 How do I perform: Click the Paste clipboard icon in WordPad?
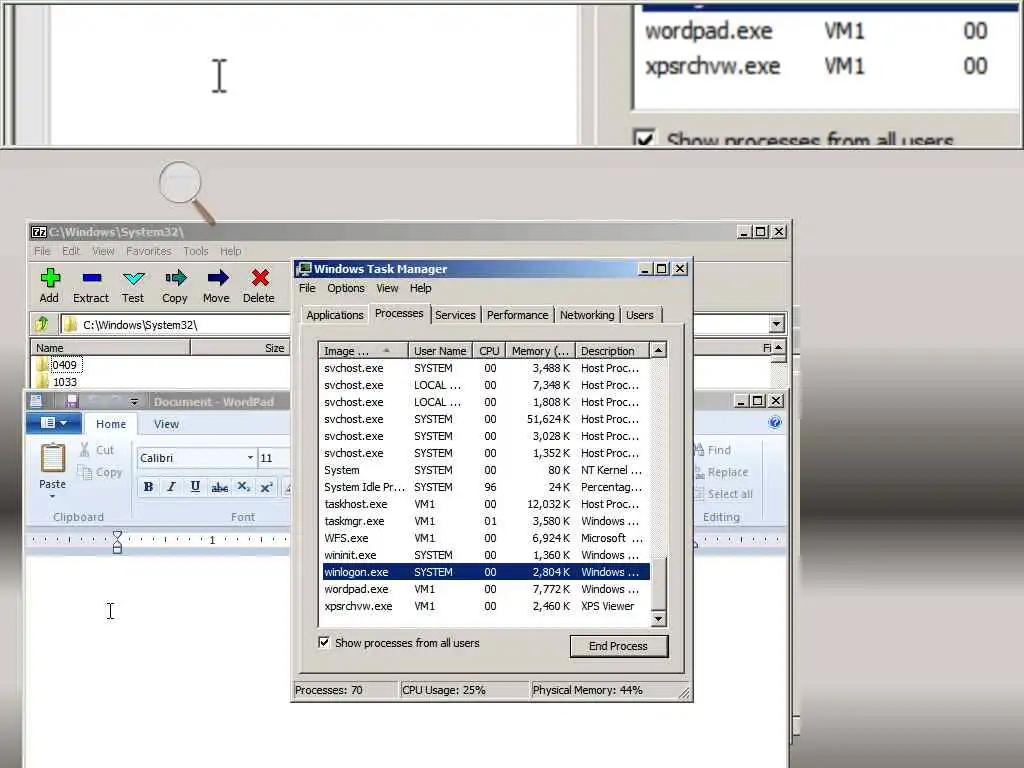[52, 458]
